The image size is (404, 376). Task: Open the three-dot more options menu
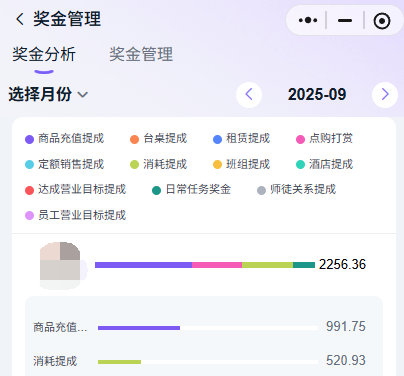(308, 20)
